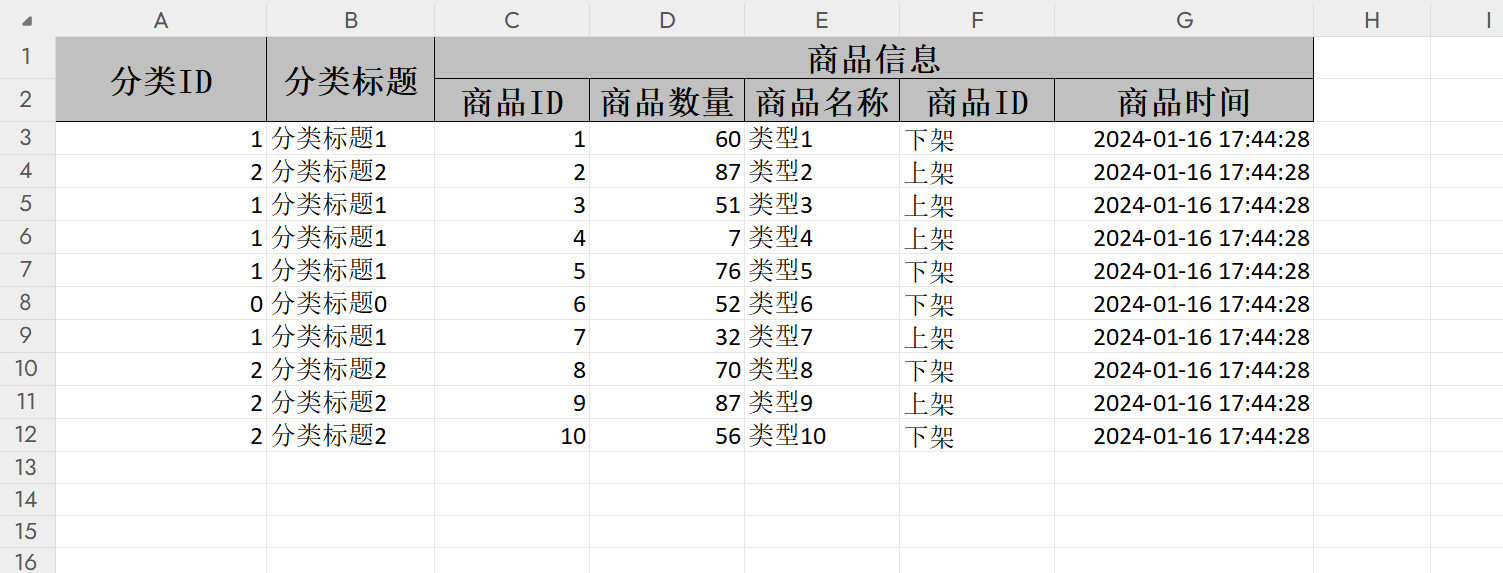Select row 1 header
Screen dimensions: 1503x573
pyautogui.click(x=27, y=57)
